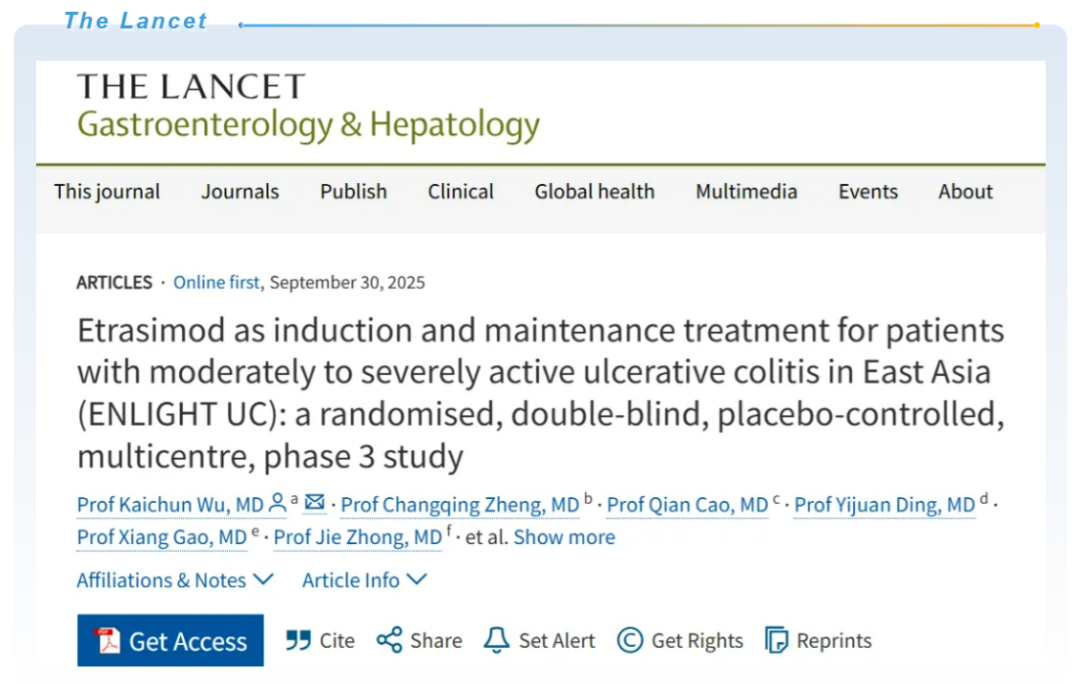Screen dimensions: 1080x684
Task: Expand Affiliations & Notes section
Action: tap(175, 580)
